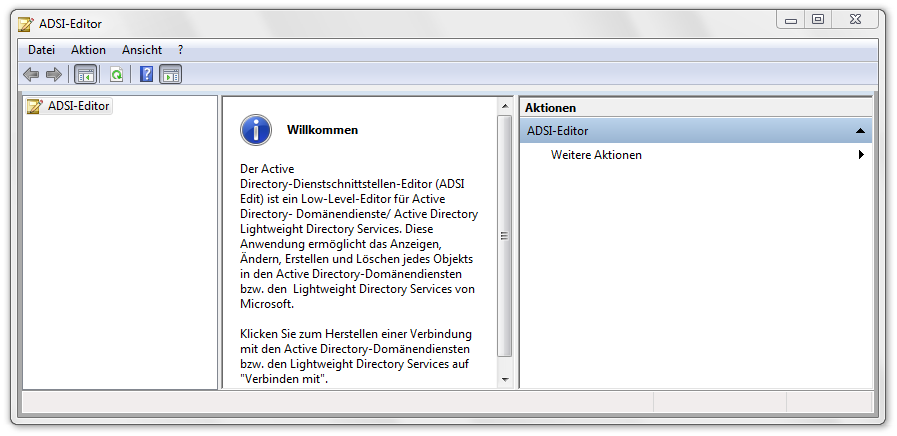Open Help via the blue question mark icon
Viewport: 897px width, 436px height.
146,74
